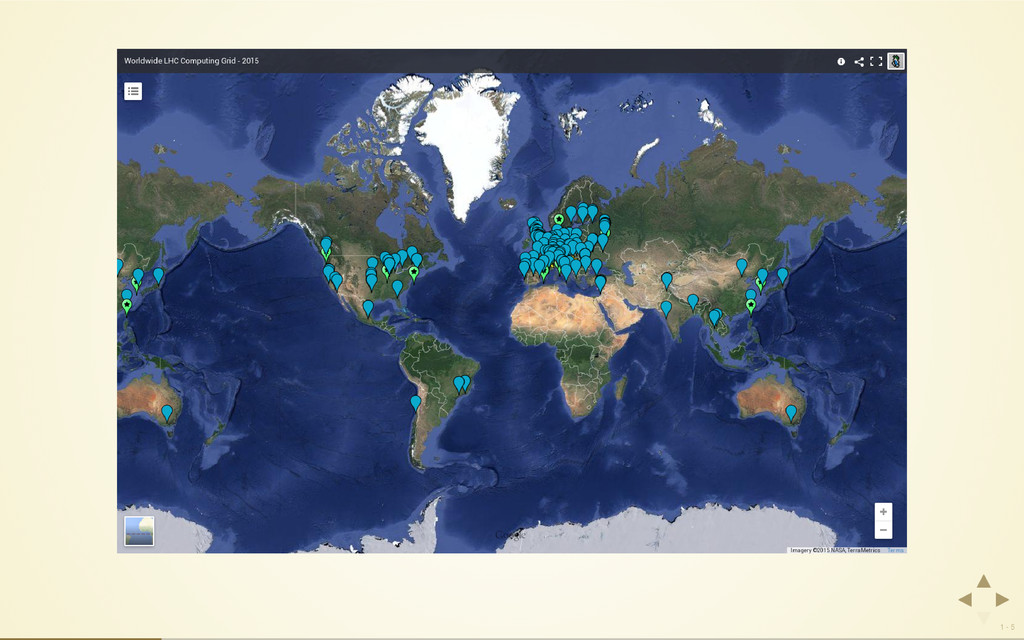Select the marker near Turkey and Cyprus
The width and height of the screenshot is (1024, 640).
coord(600,283)
